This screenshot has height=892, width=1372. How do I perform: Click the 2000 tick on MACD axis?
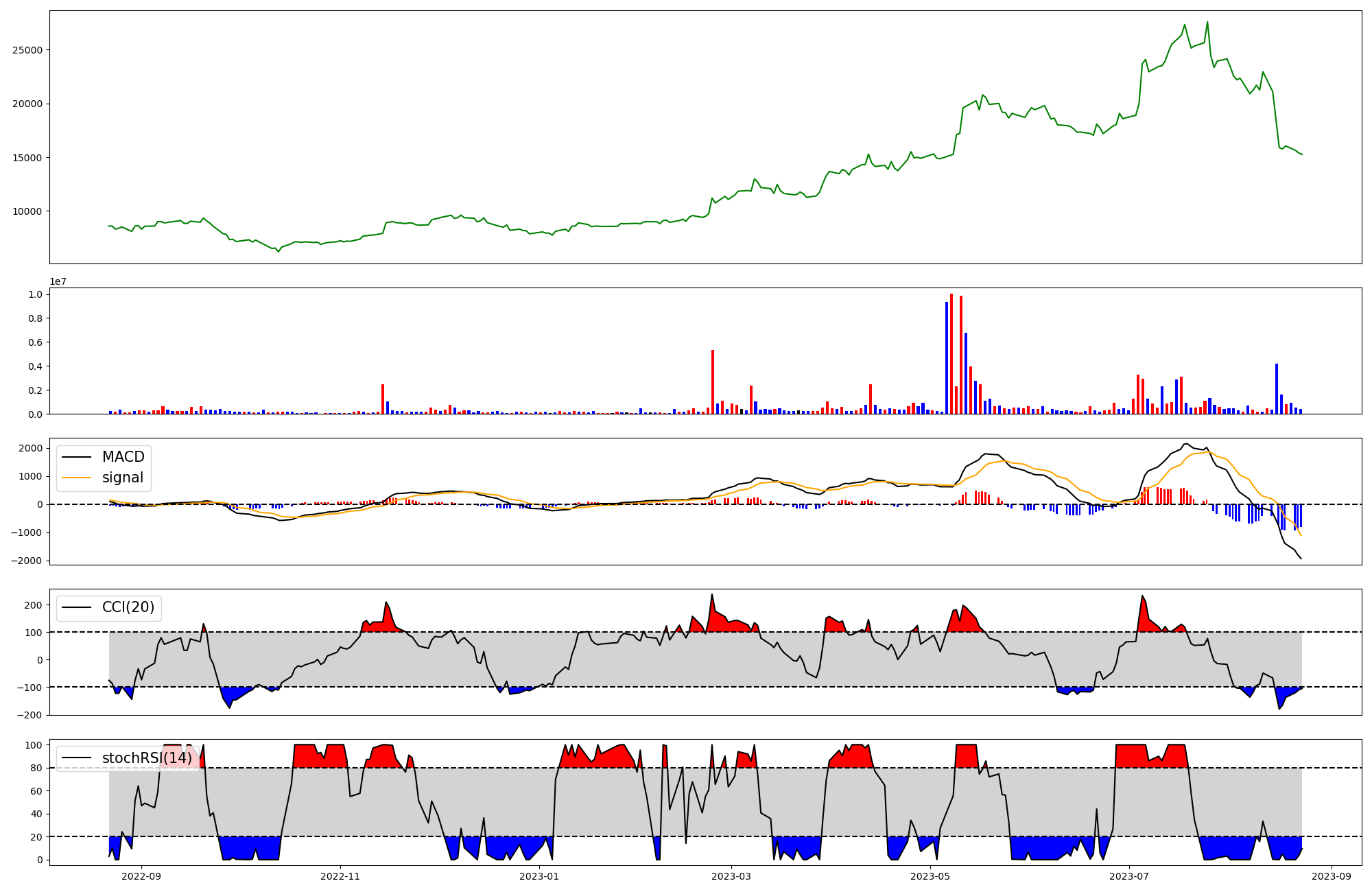pyautogui.click(x=30, y=448)
